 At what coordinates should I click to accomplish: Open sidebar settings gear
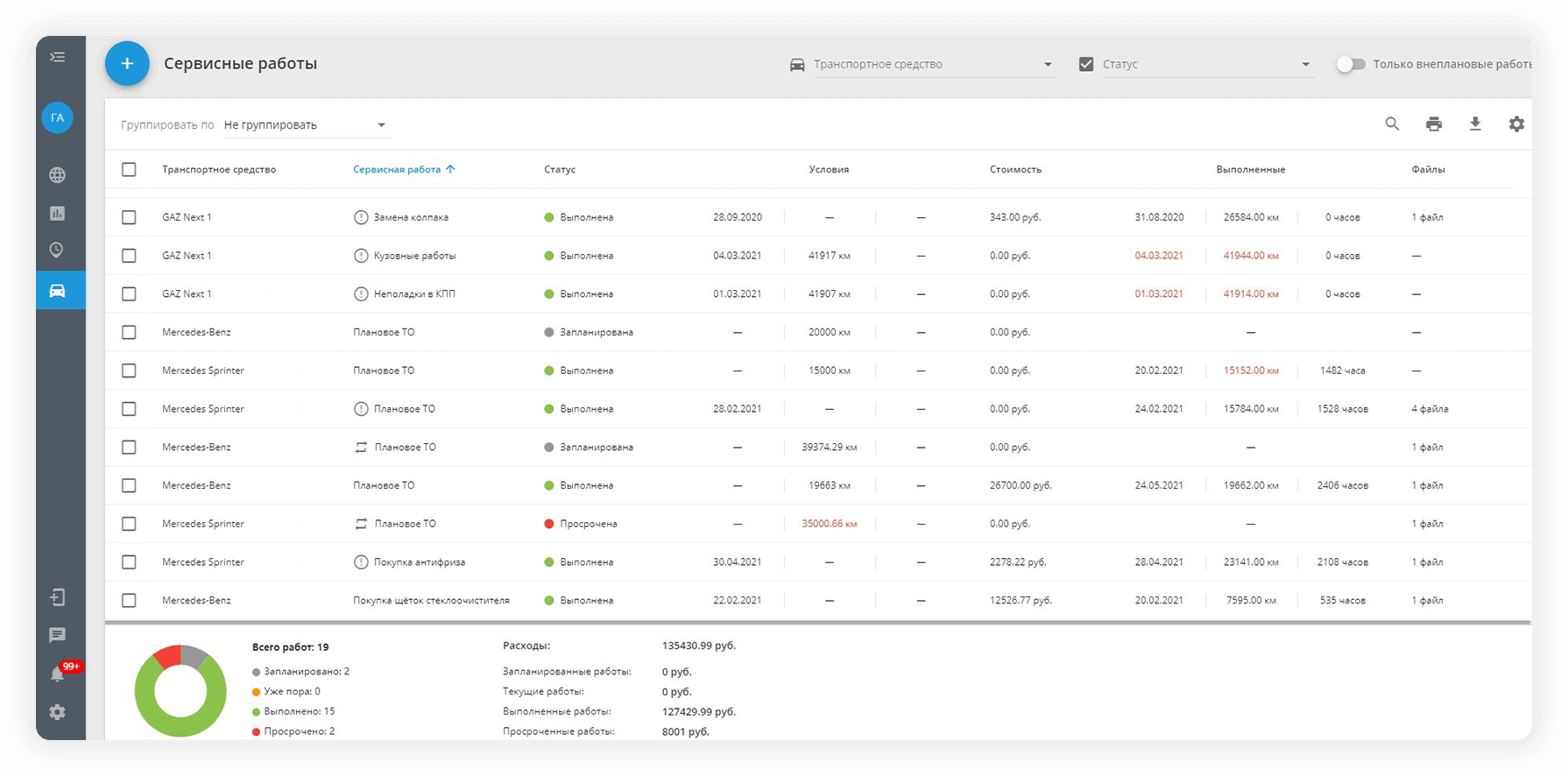click(58, 712)
